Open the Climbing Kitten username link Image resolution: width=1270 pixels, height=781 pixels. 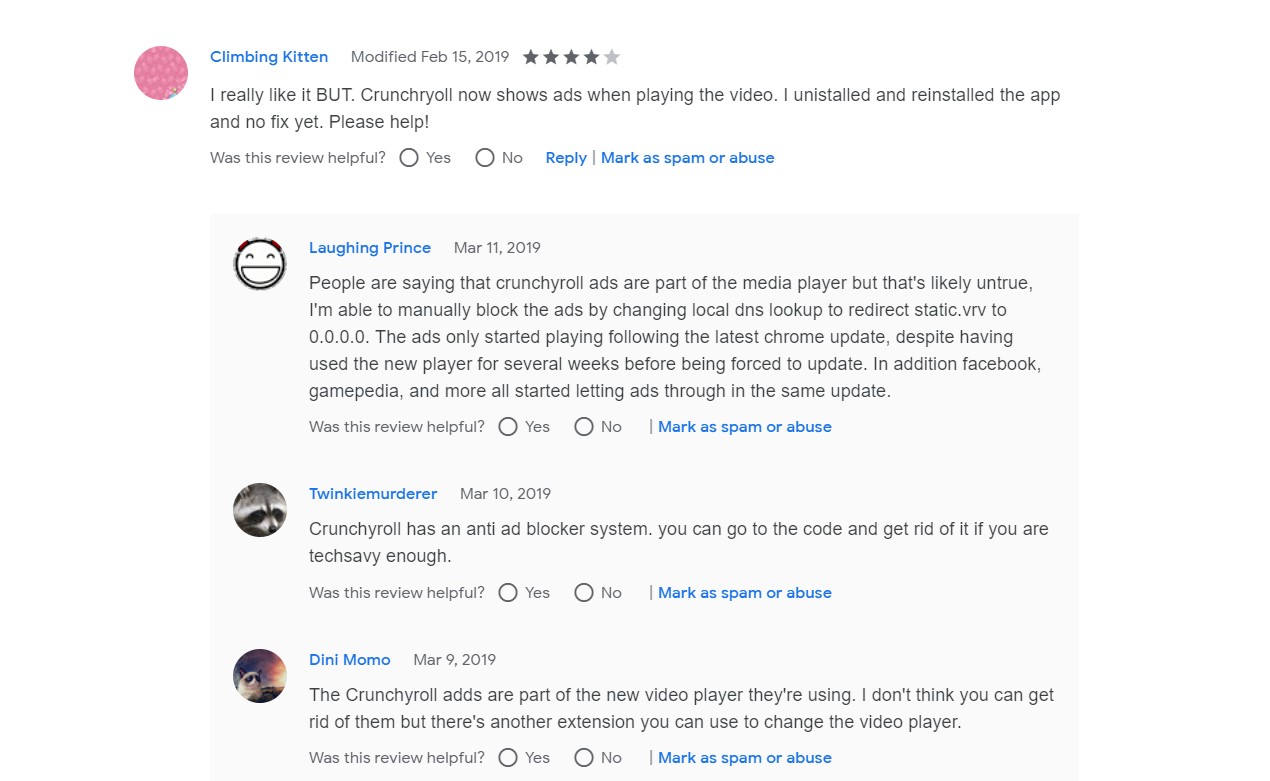point(269,57)
